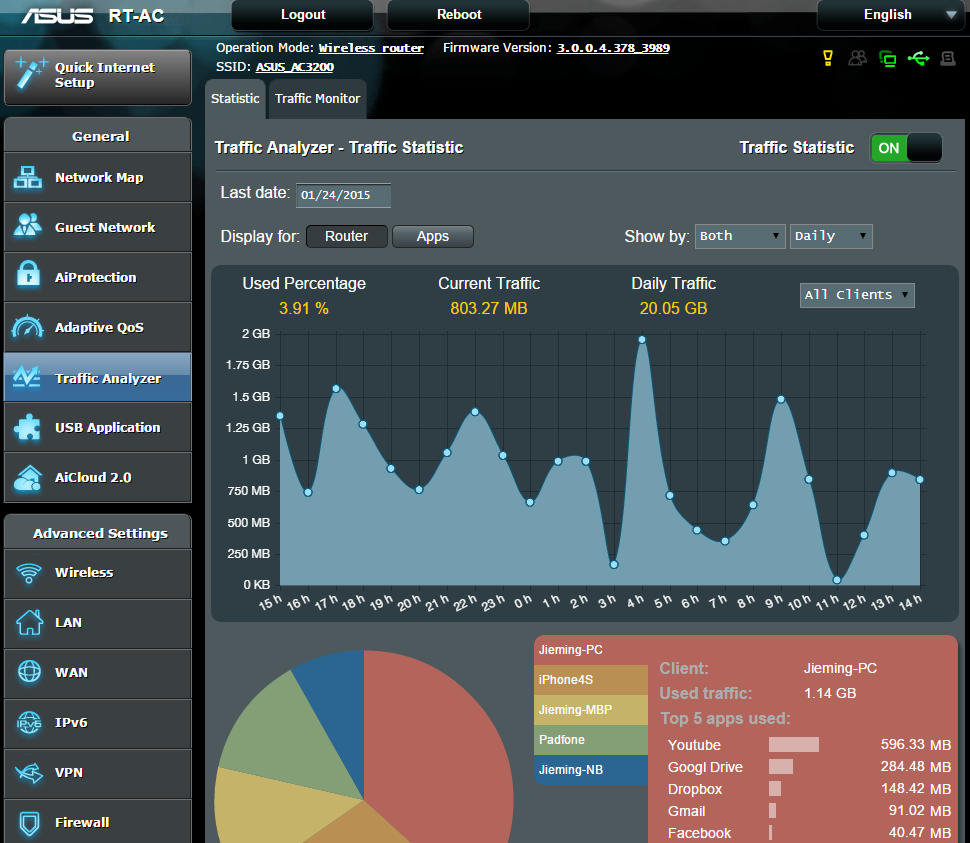970x843 pixels.
Task: Open the All Clients dropdown
Action: (x=857, y=295)
